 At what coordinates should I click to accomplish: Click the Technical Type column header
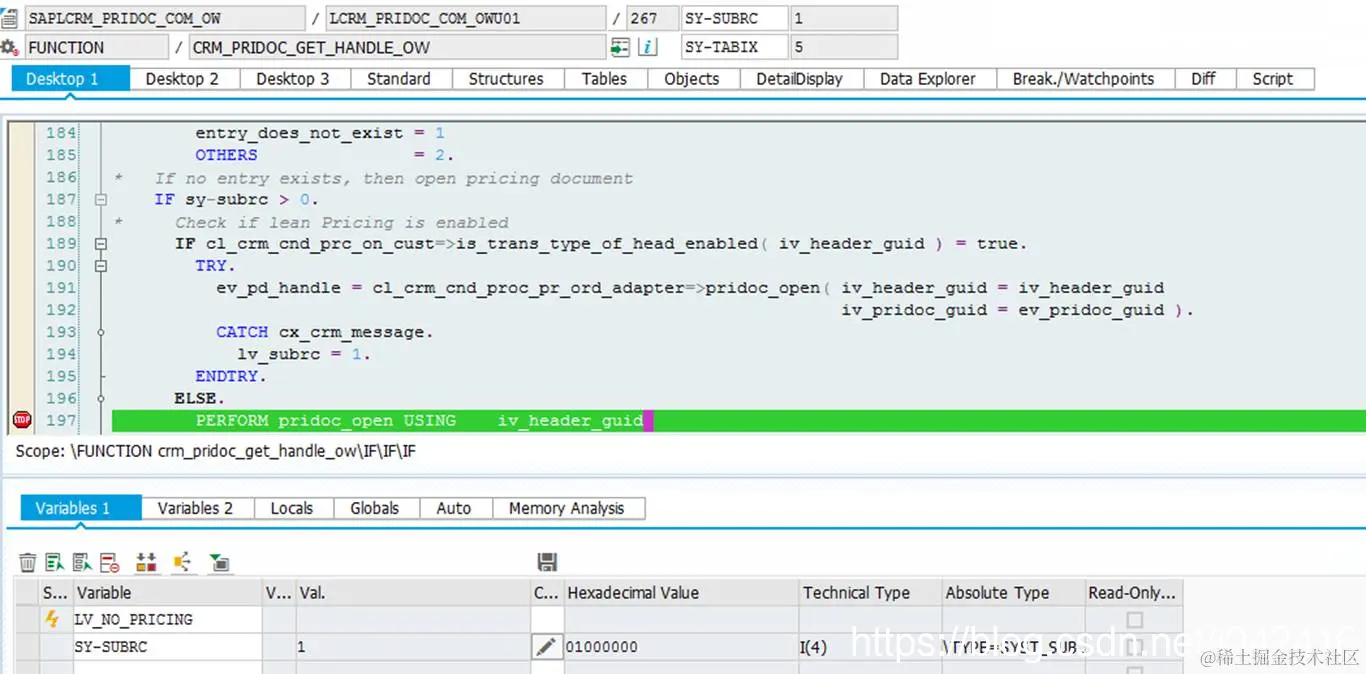tap(870, 593)
